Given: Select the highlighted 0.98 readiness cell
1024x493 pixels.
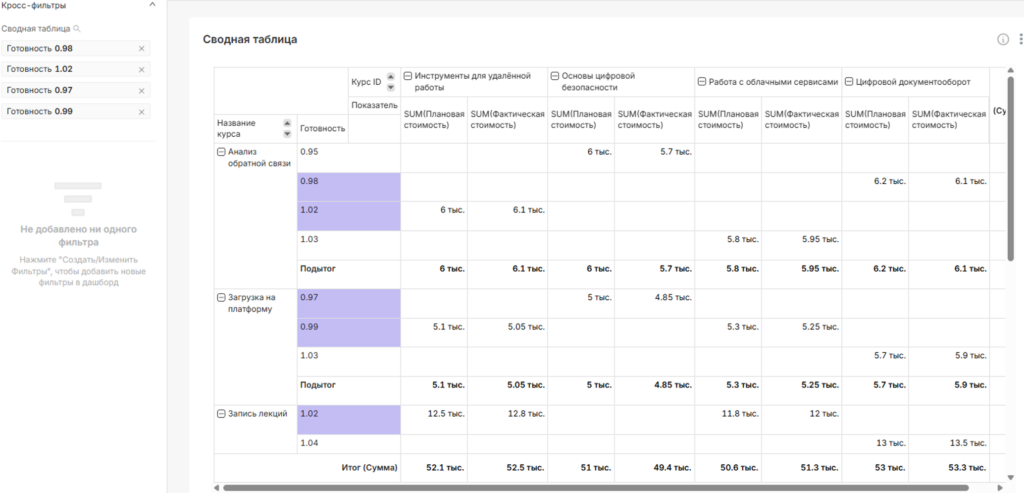Looking at the screenshot, I should tap(349, 187).
